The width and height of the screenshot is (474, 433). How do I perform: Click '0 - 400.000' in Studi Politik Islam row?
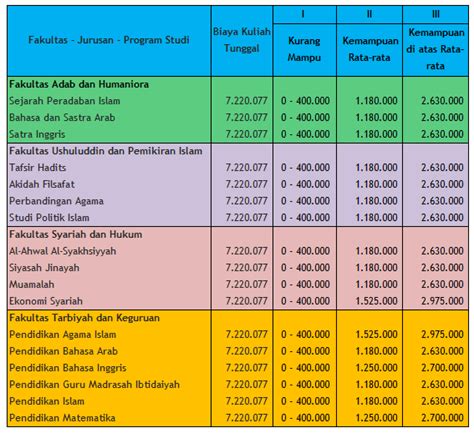305,217
